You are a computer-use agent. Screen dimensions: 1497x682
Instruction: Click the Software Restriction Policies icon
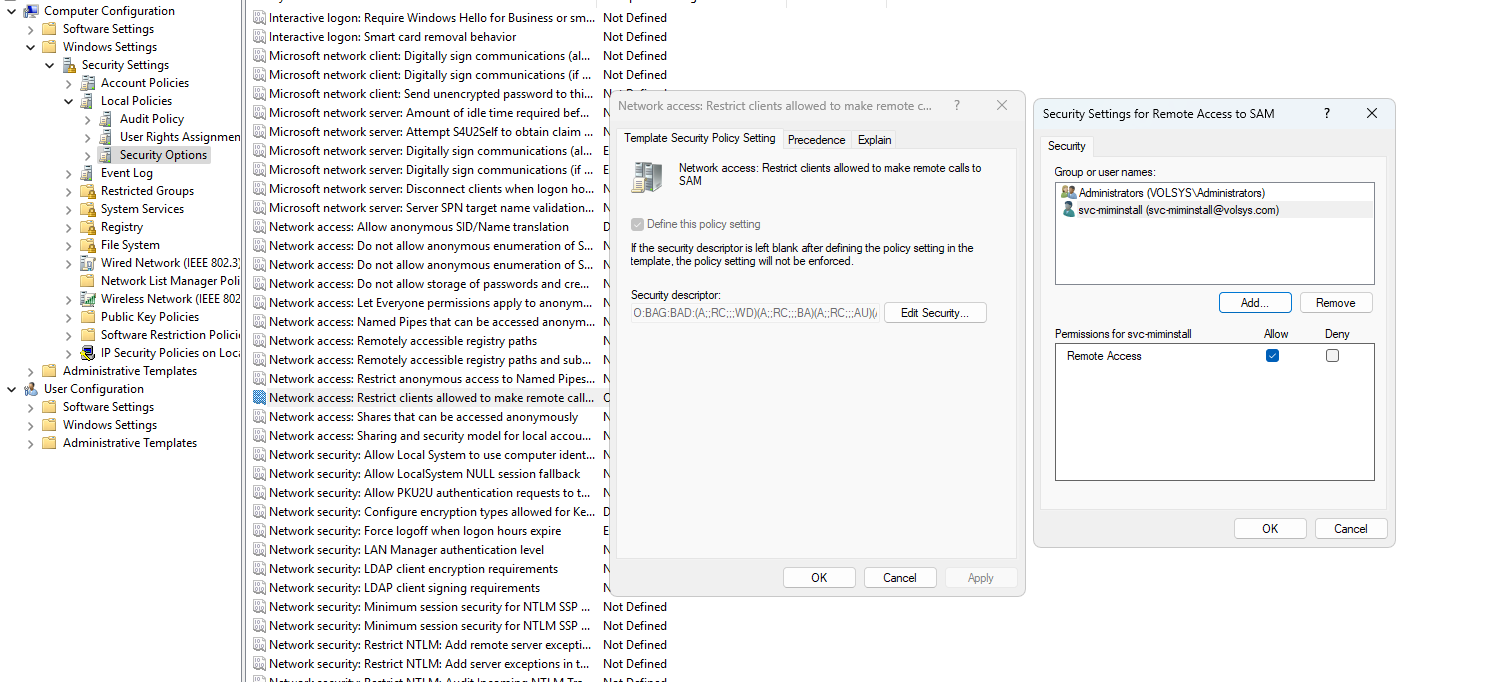88,335
